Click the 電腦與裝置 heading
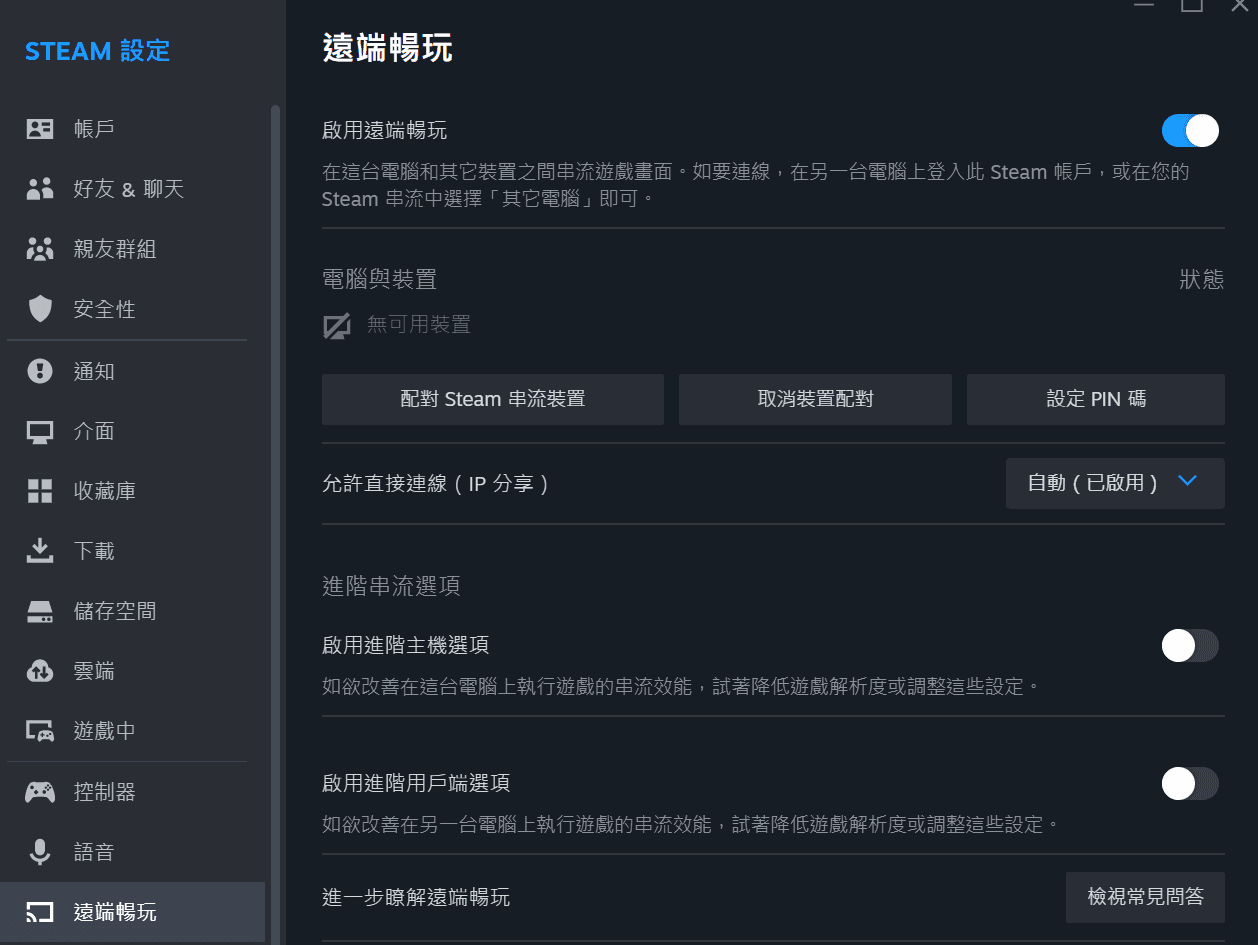The height and width of the screenshot is (945, 1258). click(380, 279)
